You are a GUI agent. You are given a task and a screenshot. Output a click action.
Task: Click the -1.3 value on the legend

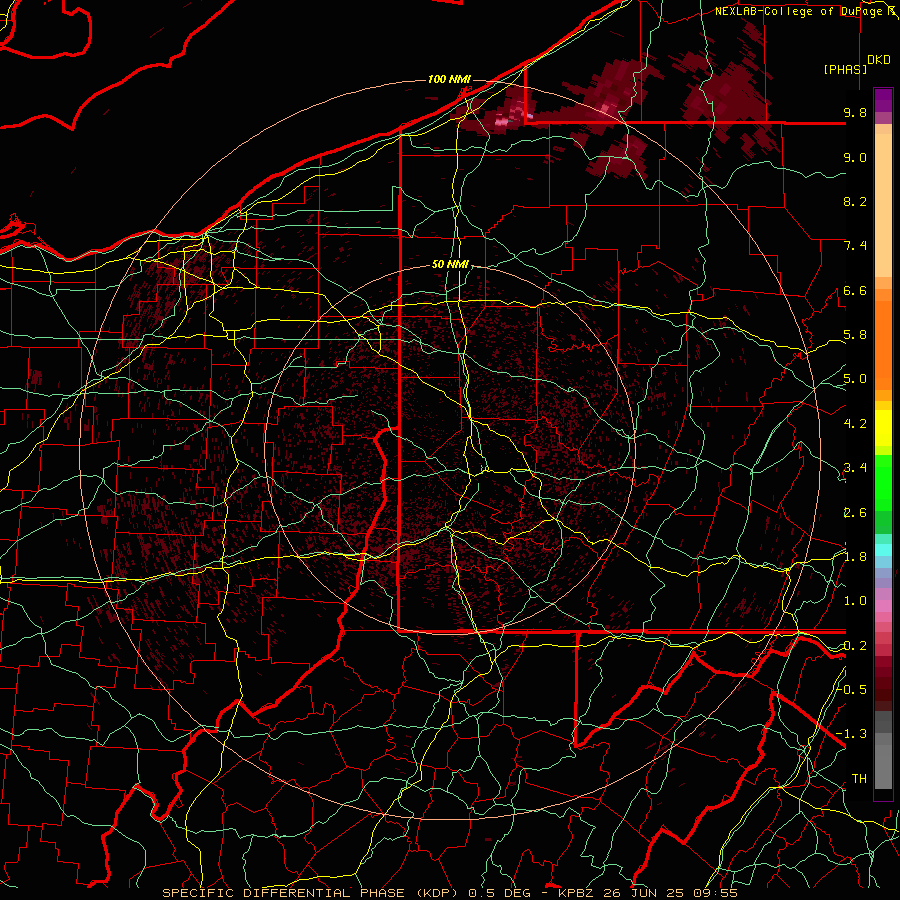pyautogui.click(x=852, y=734)
